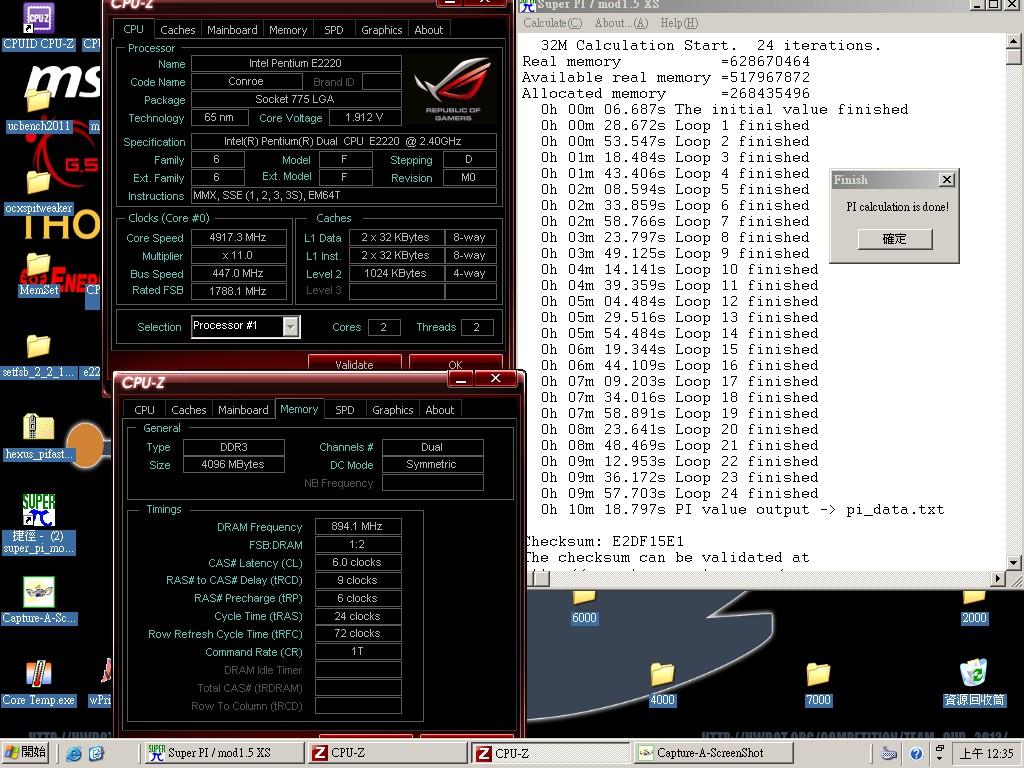Image resolution: width=1024 pixels, height=768 pixels.
Task: Click the Core Speed 4917.3 MHz field
Action: [238, 238]
